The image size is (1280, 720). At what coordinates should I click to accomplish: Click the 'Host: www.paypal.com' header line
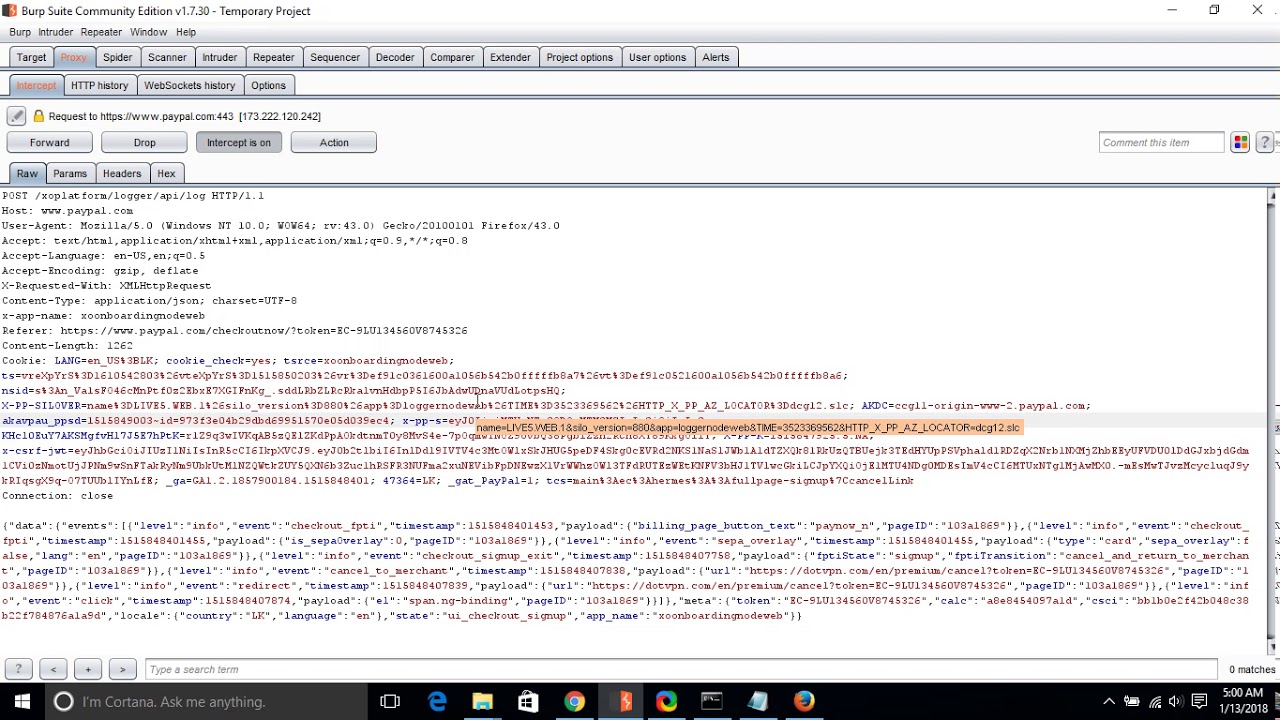point(67,211)
